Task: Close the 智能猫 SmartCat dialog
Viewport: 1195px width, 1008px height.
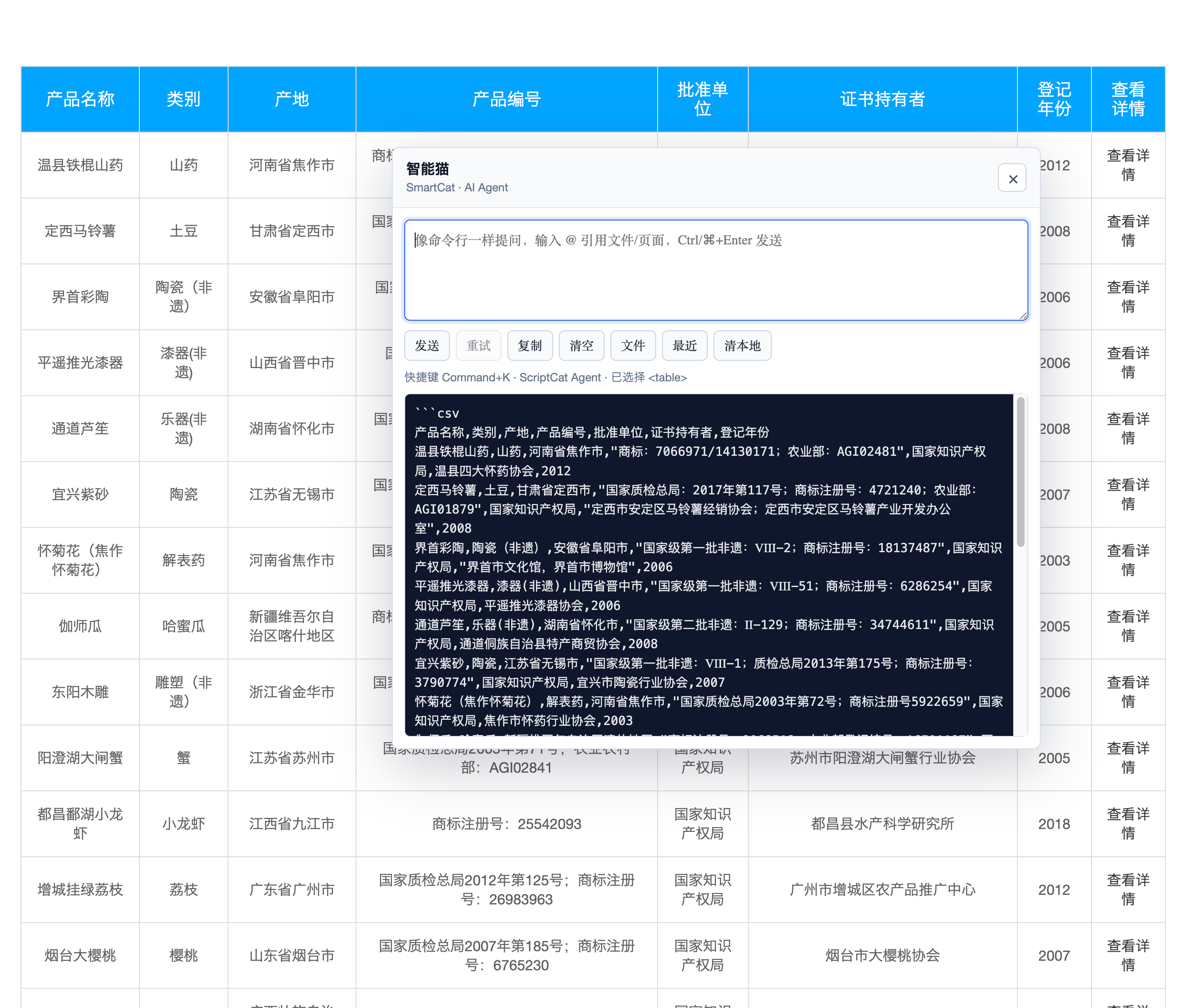Action: pos(1012,178)
